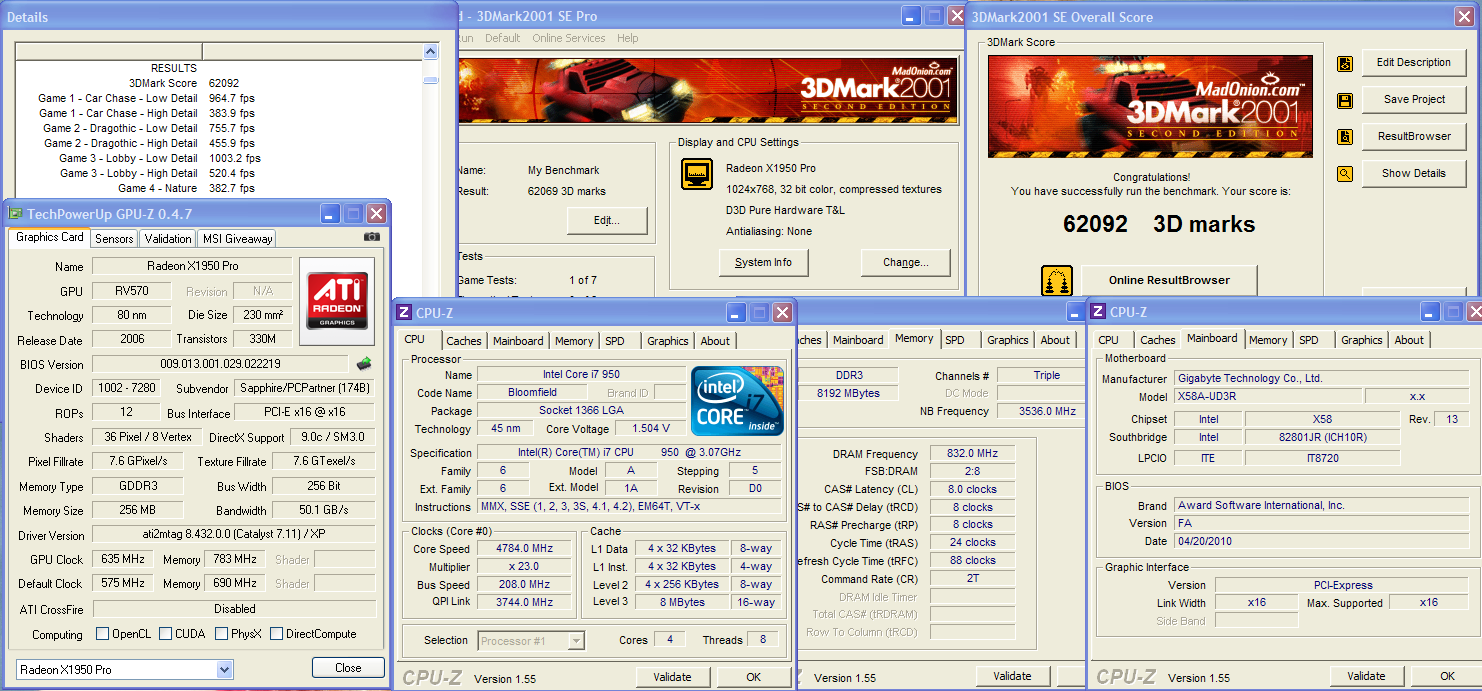Click the Show Details magnifier icon

point(1345,174)
